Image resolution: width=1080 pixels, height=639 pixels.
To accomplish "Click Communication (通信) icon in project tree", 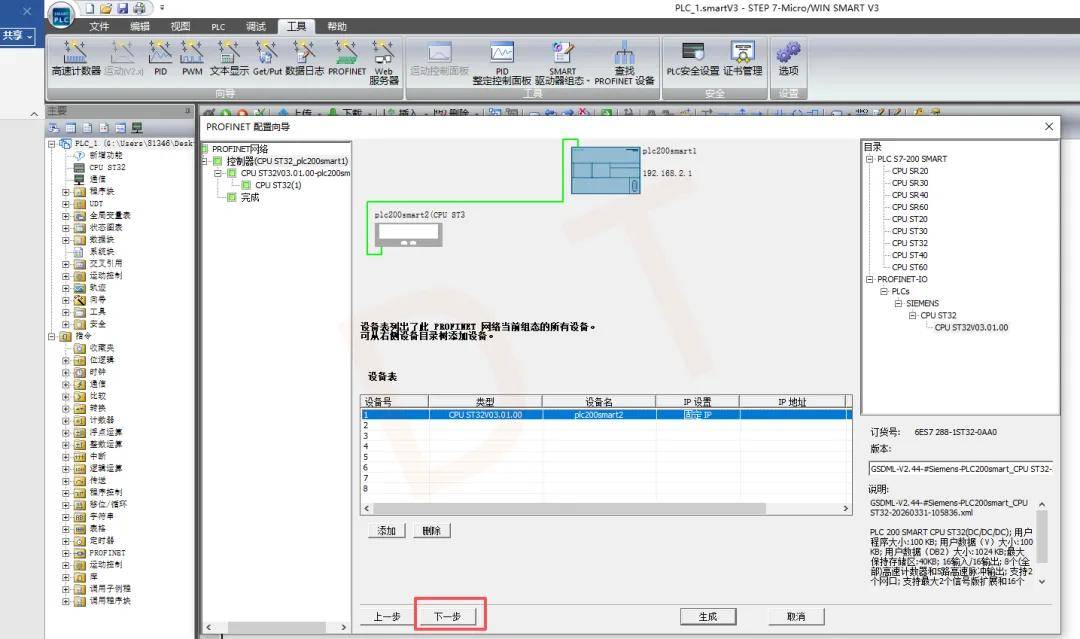I will 79,179.
